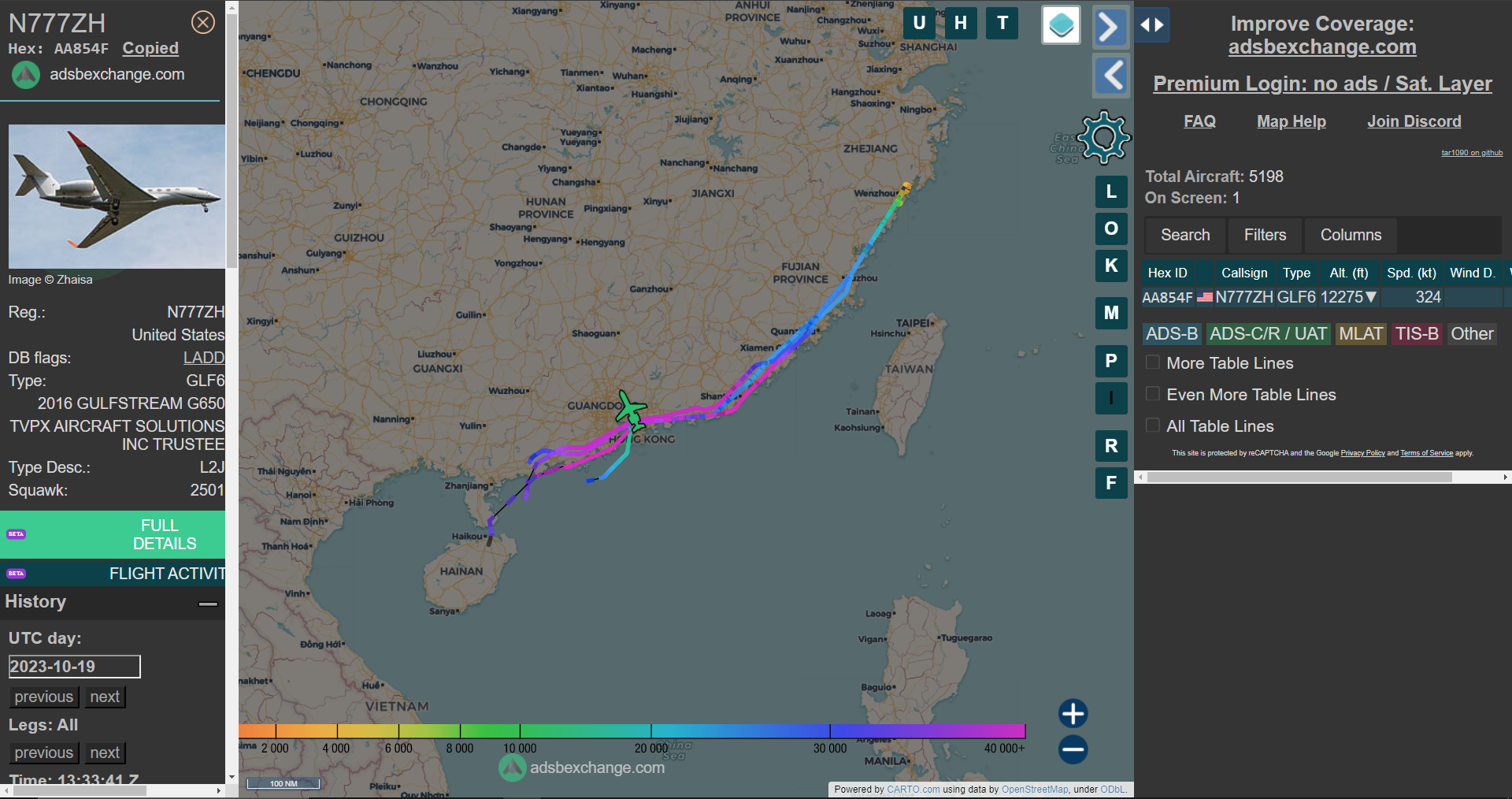Toggle MLAT source filter
The width and height of the screenshot is (1512, 799).
(1361, 334)
